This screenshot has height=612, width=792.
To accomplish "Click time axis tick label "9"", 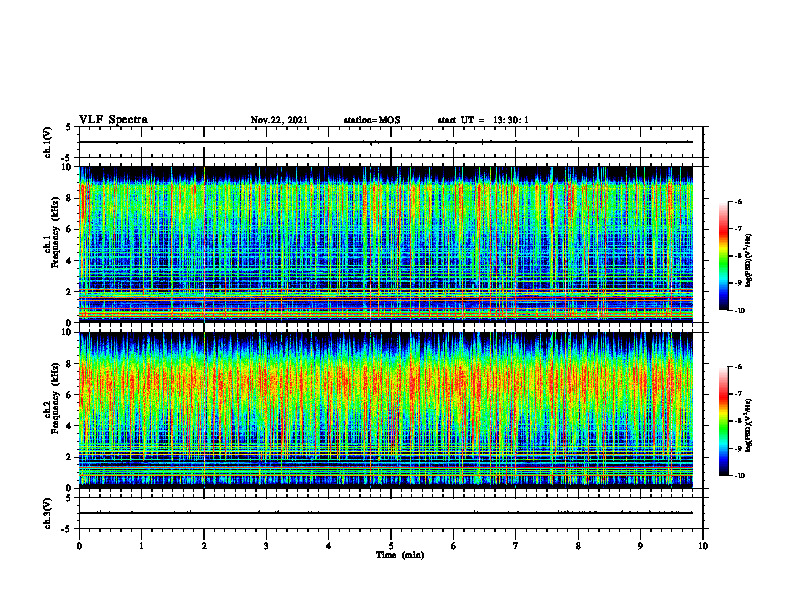I will click(x=640, y=546).
